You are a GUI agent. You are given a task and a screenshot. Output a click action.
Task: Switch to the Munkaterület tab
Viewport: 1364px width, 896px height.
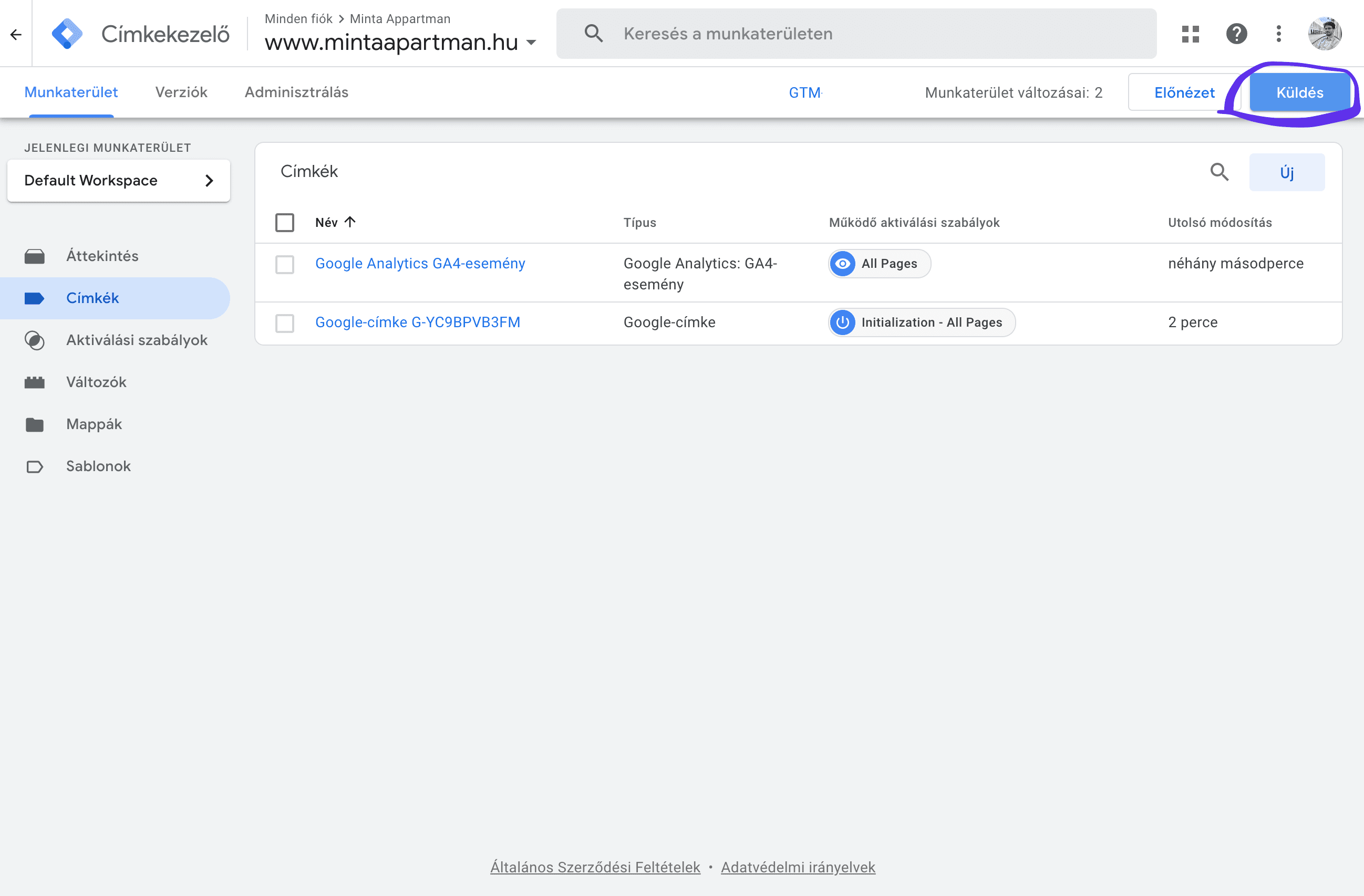(71, 92)
